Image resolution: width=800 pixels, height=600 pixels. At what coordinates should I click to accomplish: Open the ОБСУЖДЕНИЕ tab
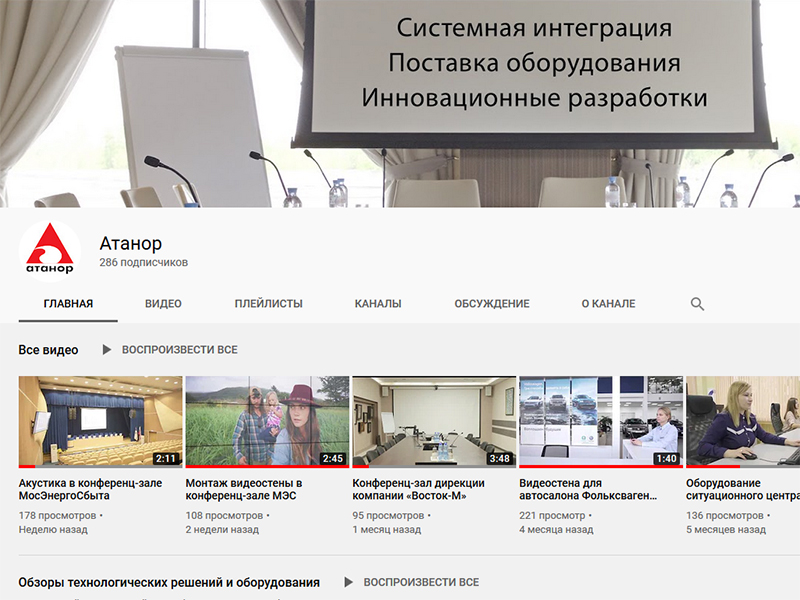pyautogui.click(x=492, y=304)
